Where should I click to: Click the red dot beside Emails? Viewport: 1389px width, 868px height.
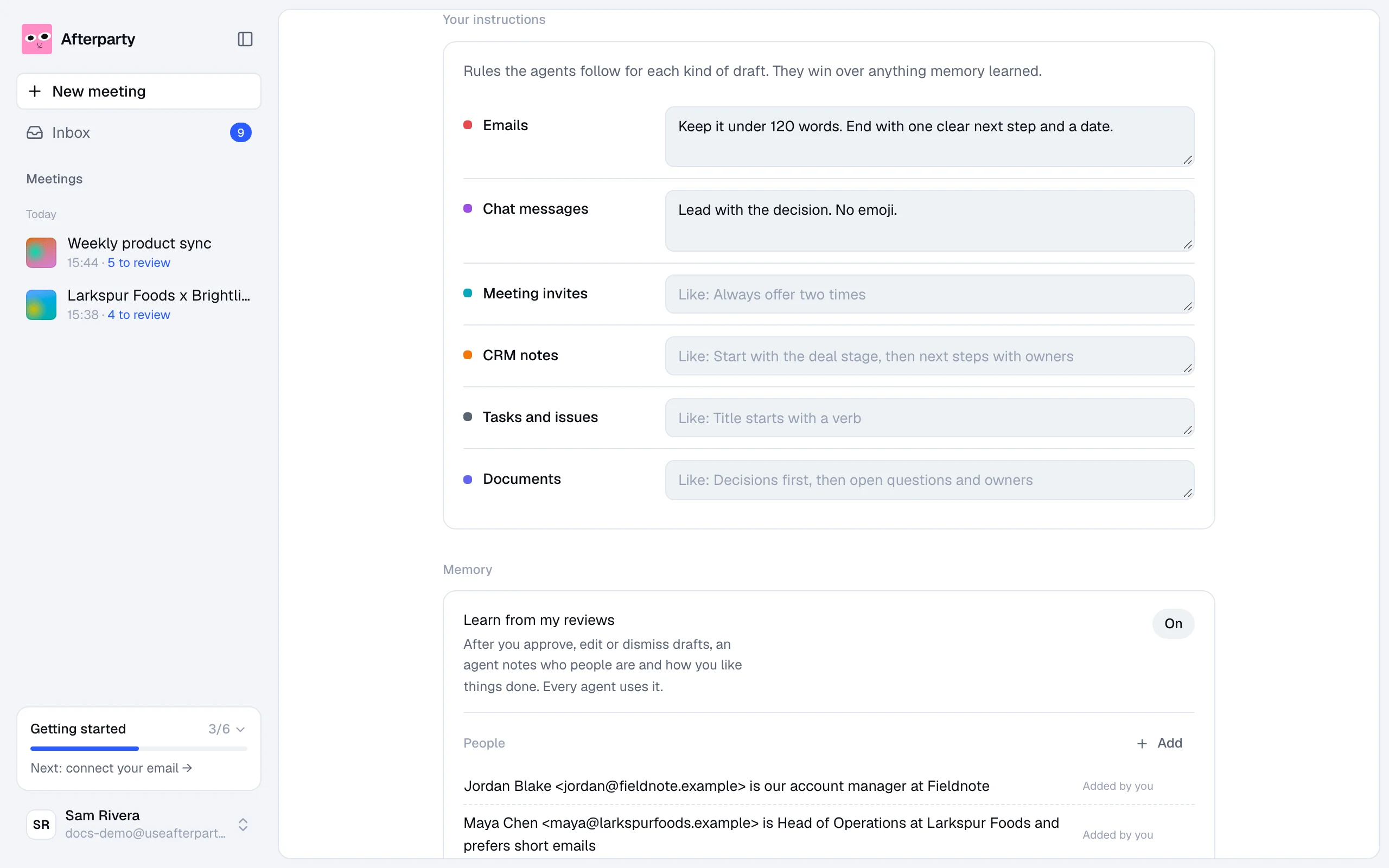[468, 125]
